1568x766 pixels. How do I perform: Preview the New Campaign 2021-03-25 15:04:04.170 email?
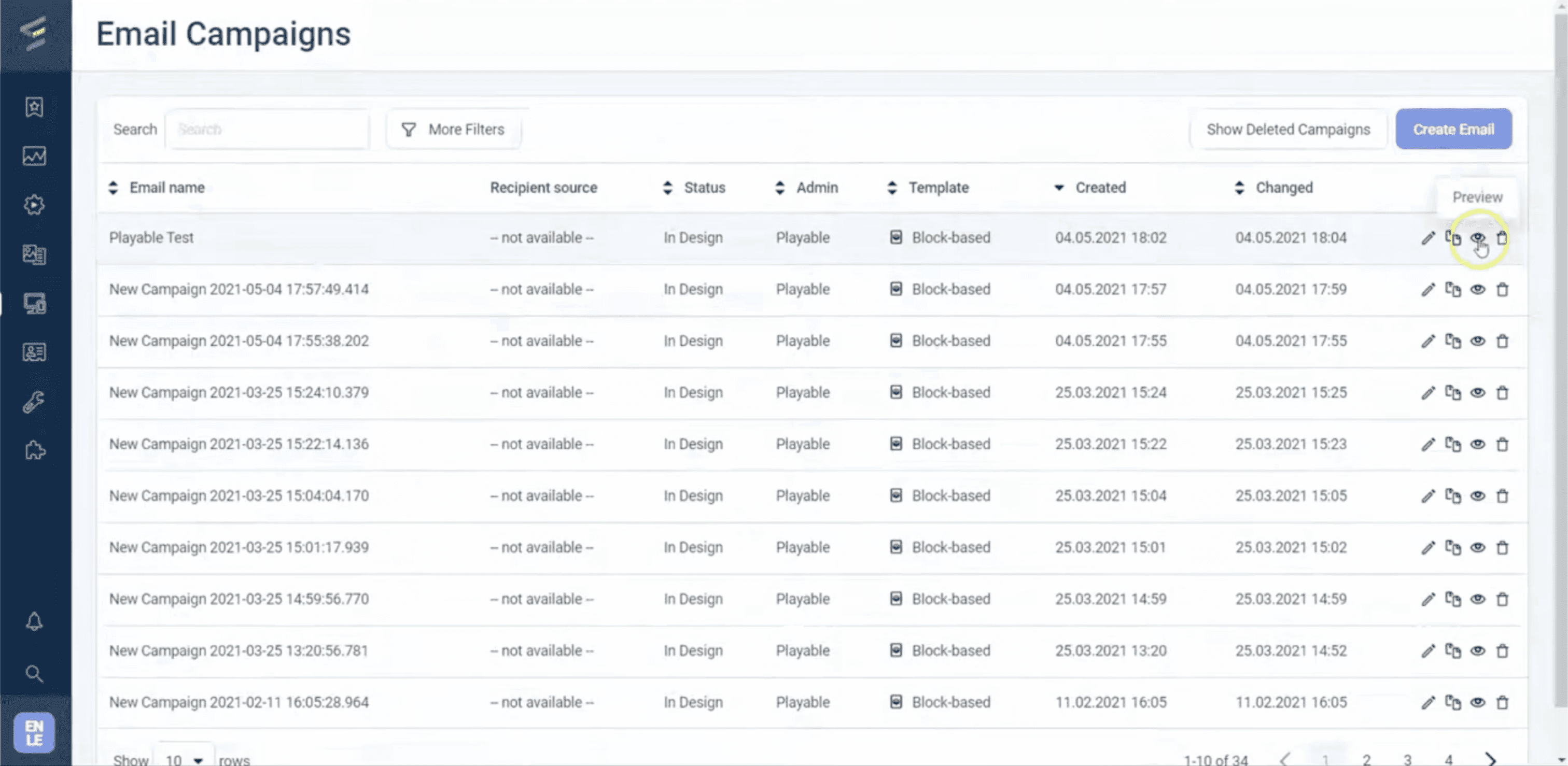pyautogui.click(x=1477, y=496)
